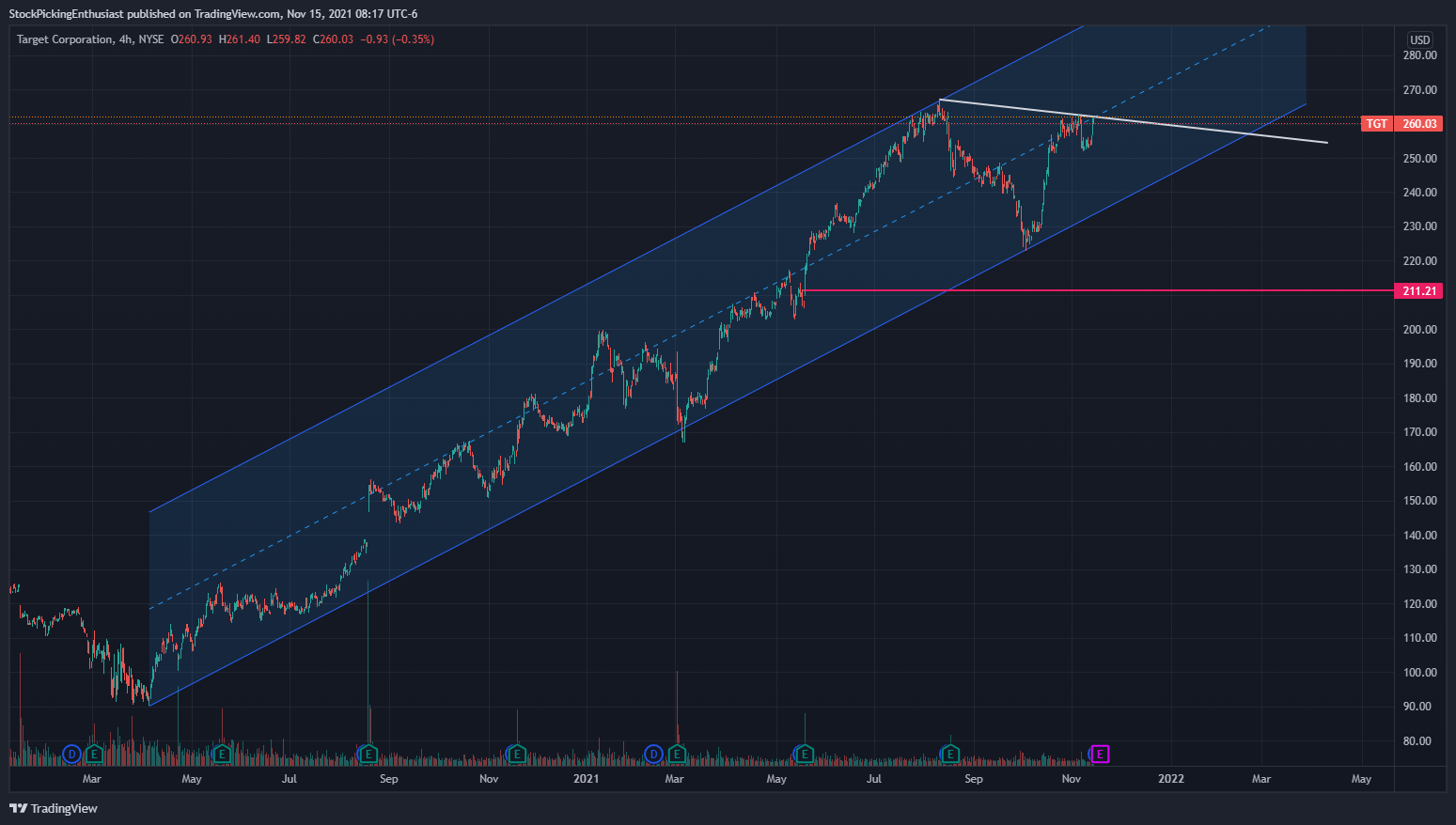This screenshot has height=825, width=1456.
Task: Click the 170.00 price axis label
Action: (x=1419, y=432)
